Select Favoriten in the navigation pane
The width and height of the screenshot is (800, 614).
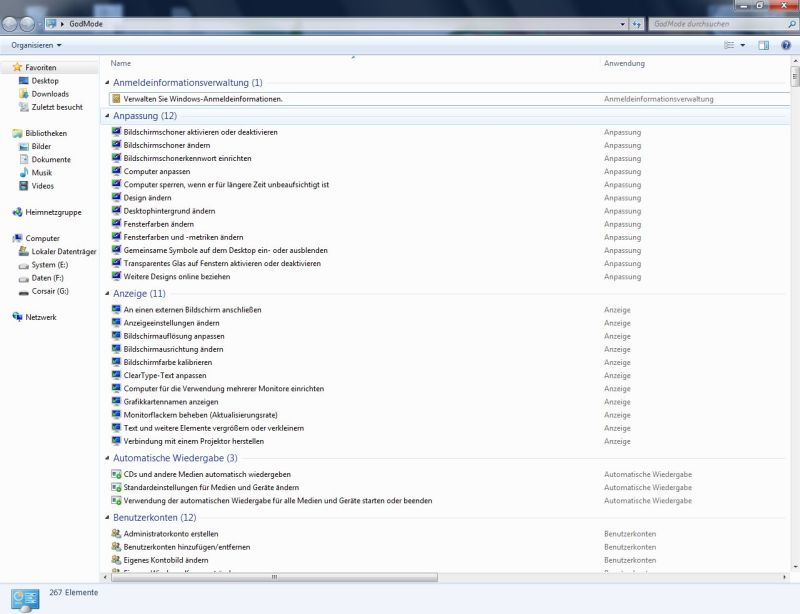[40, 67]
